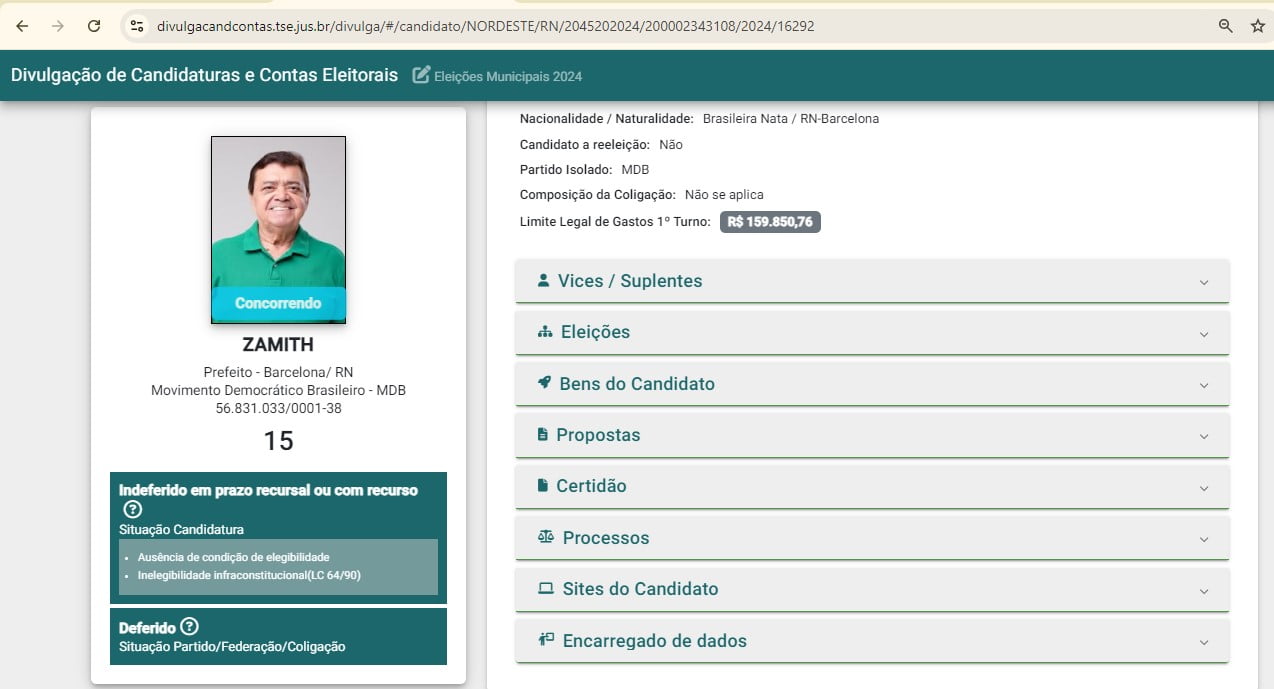Click the edit icon beside Eleições Municipais 2024
The width and height of the screenshot is (1274, 689).
(421, 75)
